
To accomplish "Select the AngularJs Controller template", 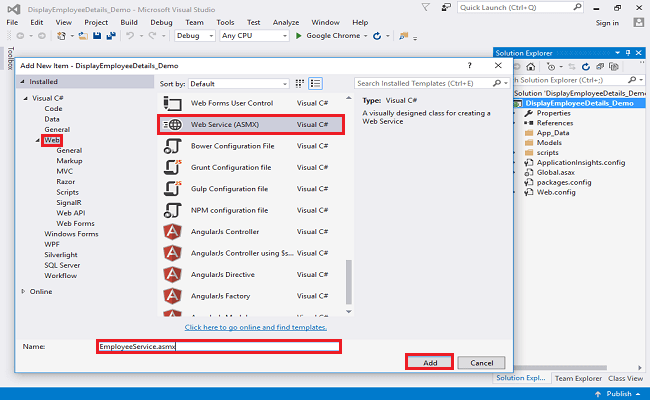I will 251,232.
